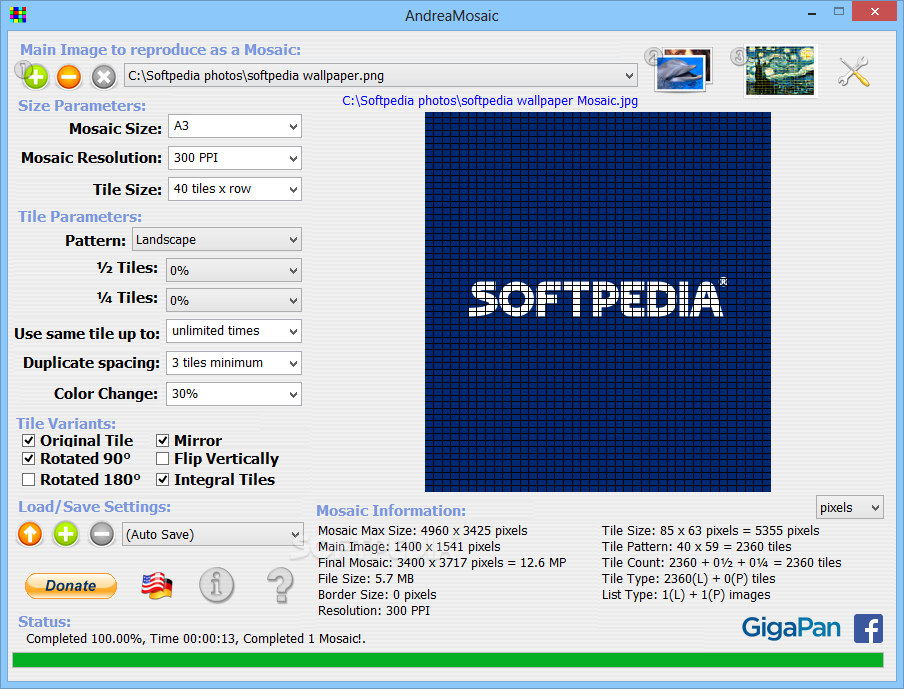Close the AndreaMosaic window
Viewport: 904px width, 689px height.
click(875, 12)
